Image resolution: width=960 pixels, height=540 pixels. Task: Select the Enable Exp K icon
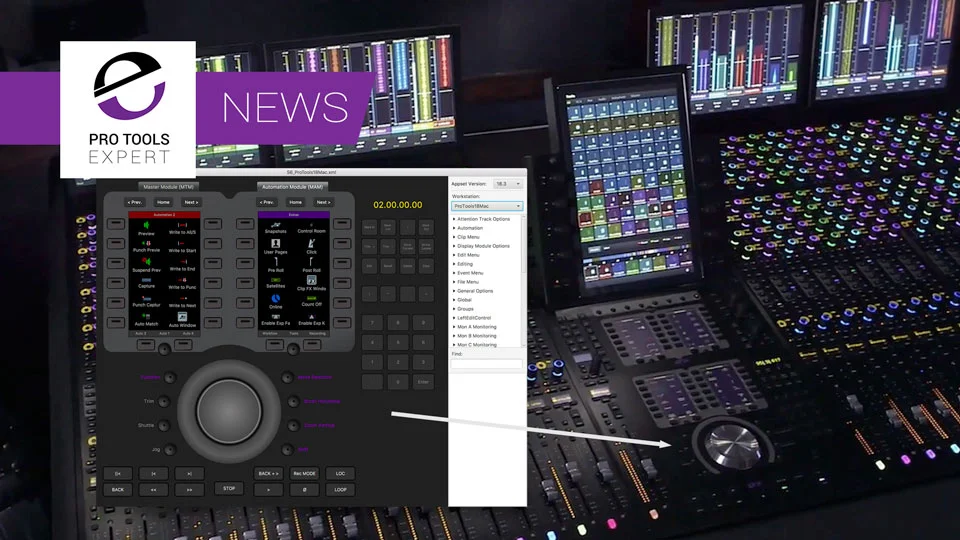(x=312, y=317)
